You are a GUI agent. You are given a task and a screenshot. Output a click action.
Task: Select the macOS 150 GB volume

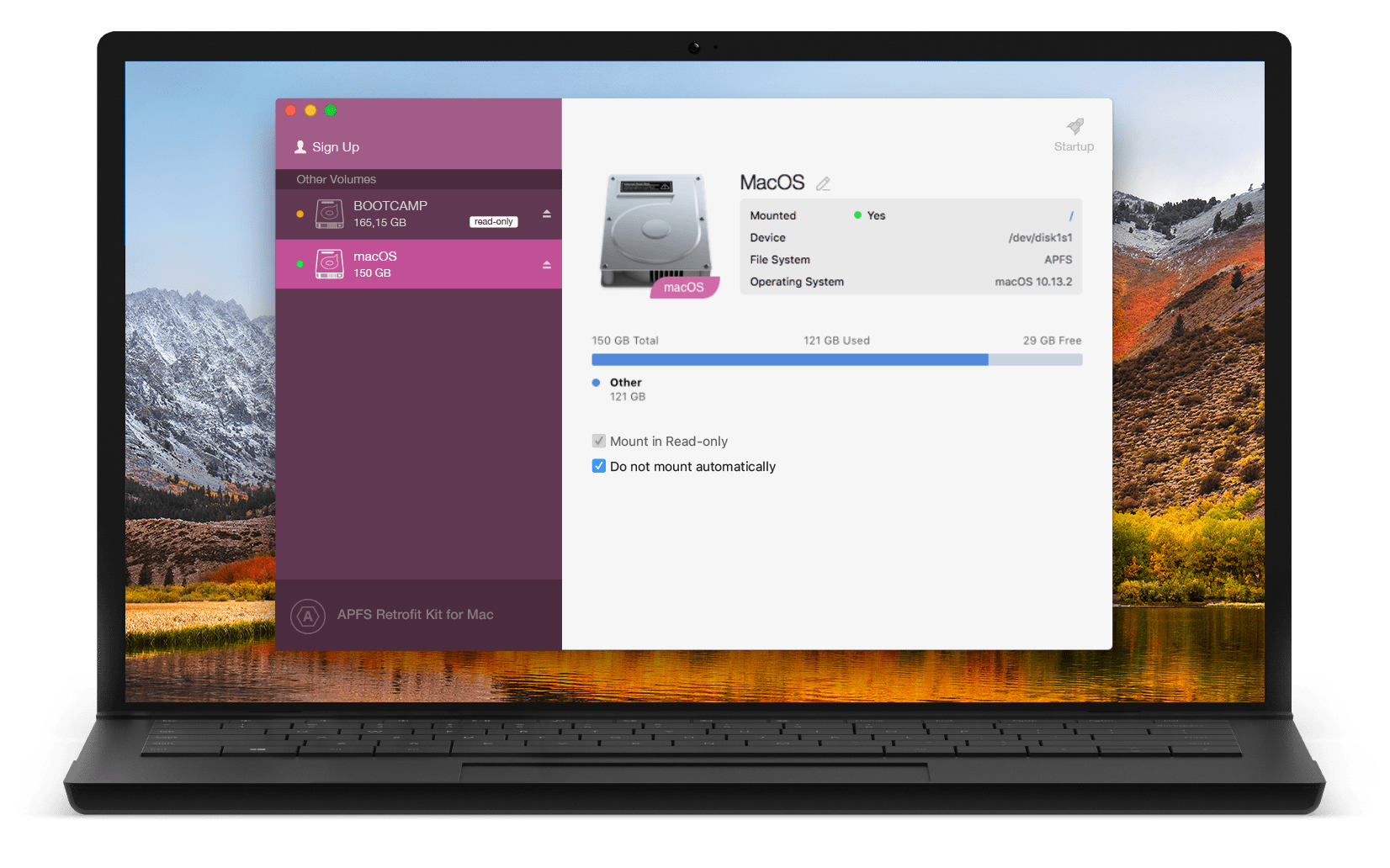coord(418,264)
